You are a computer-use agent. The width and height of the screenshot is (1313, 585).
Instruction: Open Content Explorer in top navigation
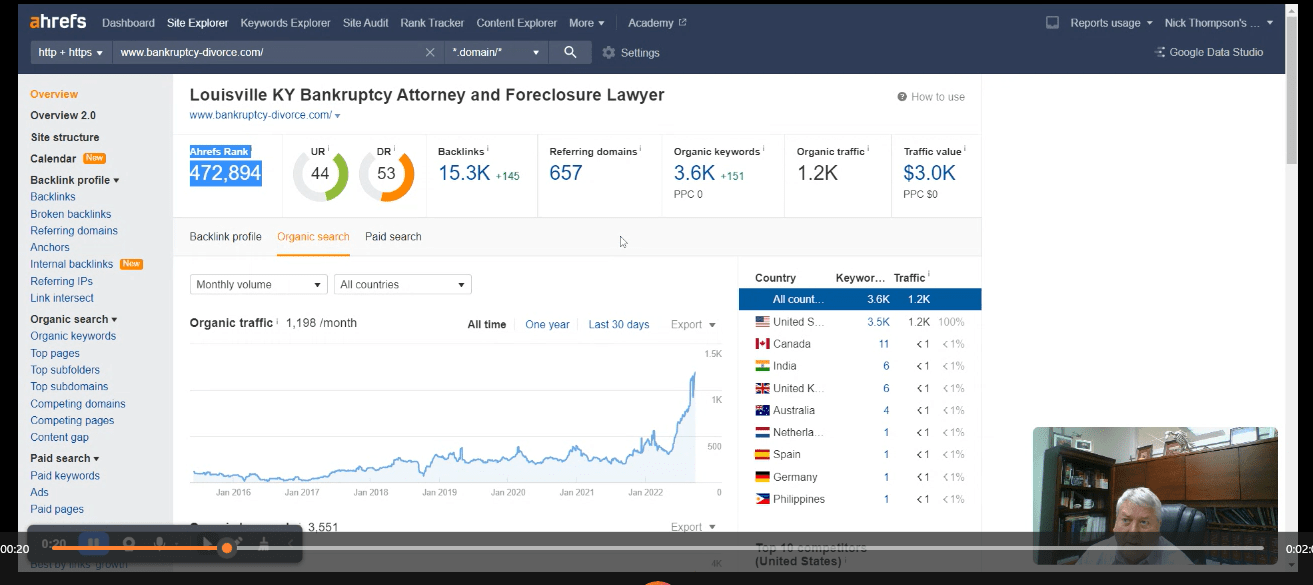pyautogui.click(x=517, y=23)
